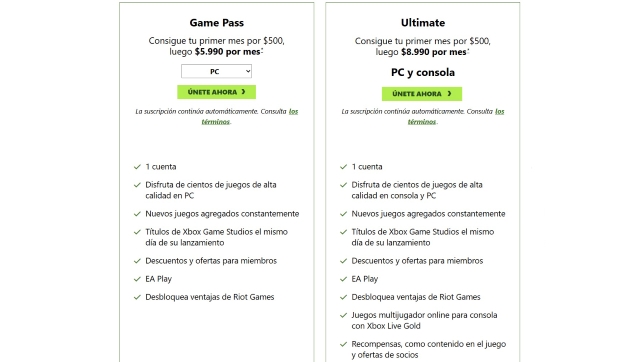Click checkmark beside Game Pass Riot Games perk
This screenshot has width=640, height=362.
point(137,297)
